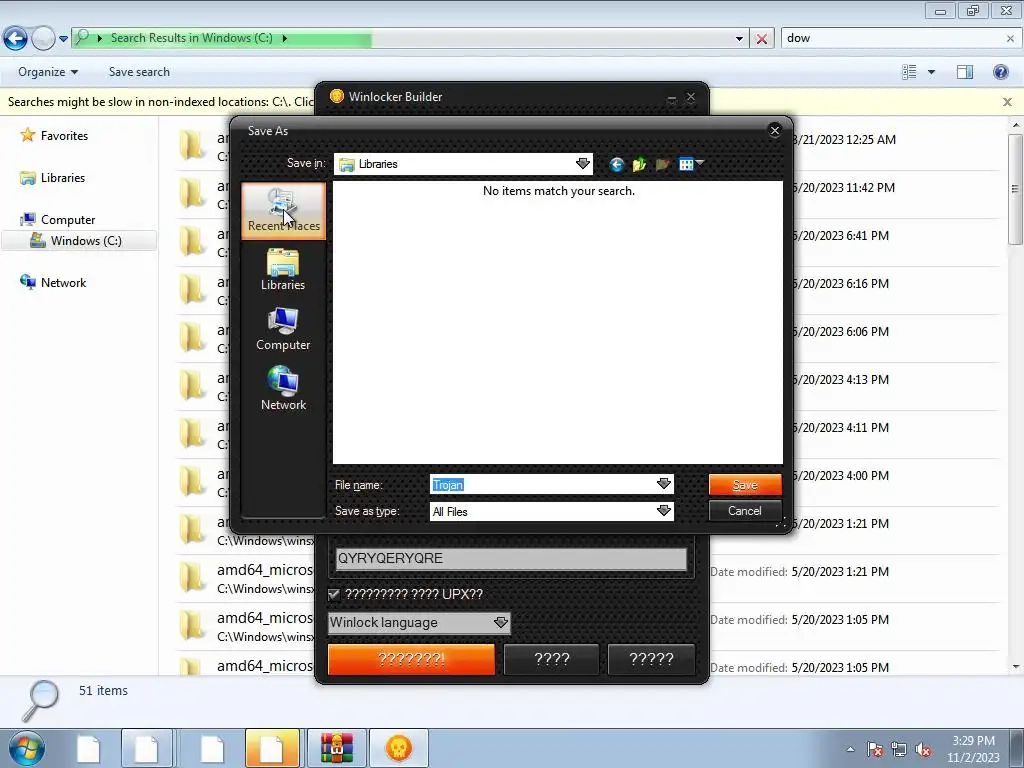Toggle the UPX checkbox in Winlocker Builder

point(334,594)
